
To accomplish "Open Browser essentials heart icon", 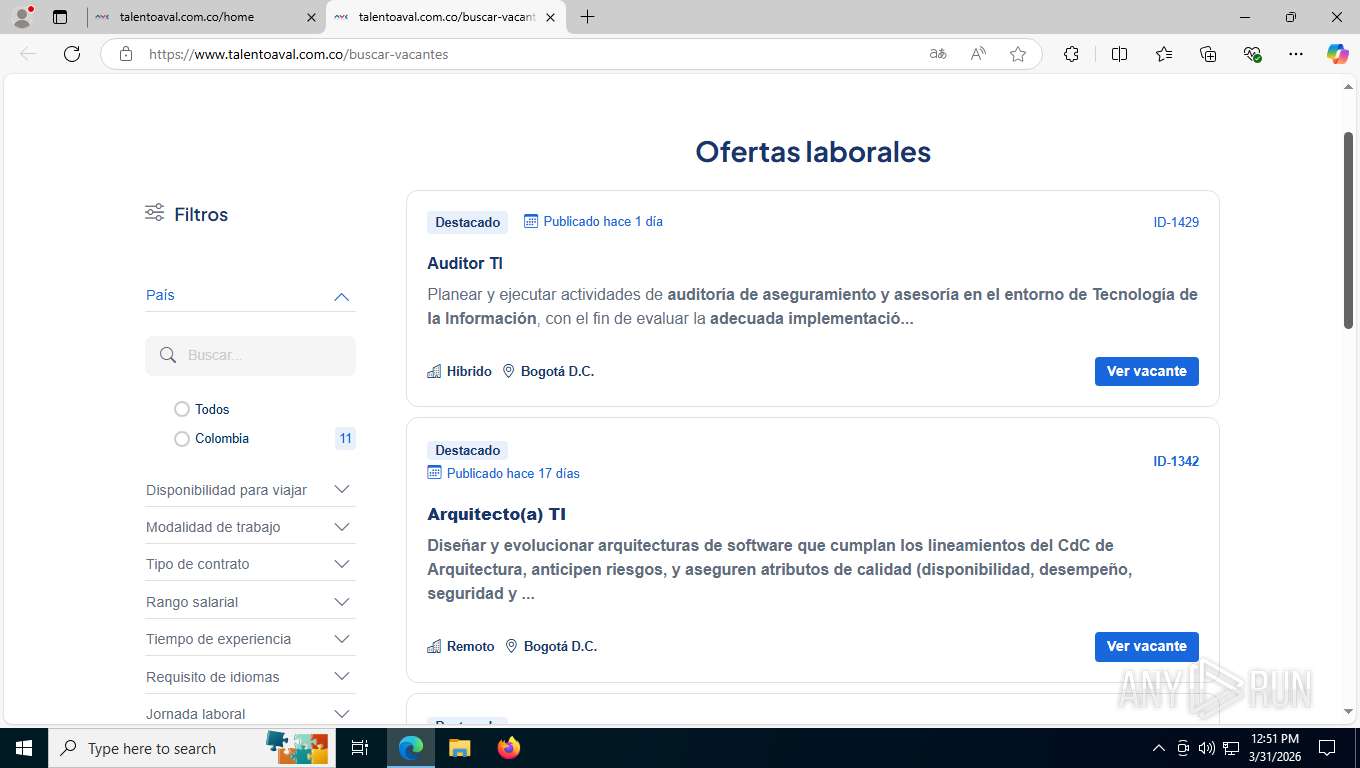I will tap(1252, 54).
